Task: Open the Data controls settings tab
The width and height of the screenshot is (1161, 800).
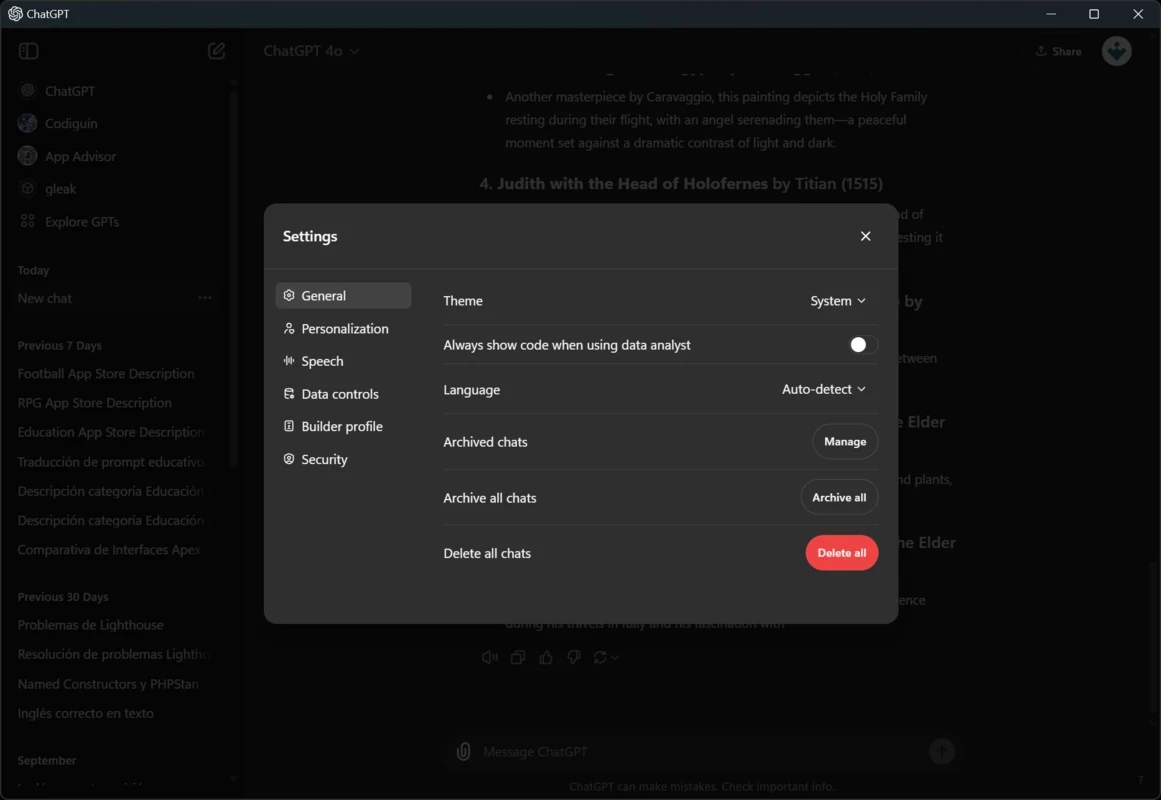Action: tap(339, 394)
